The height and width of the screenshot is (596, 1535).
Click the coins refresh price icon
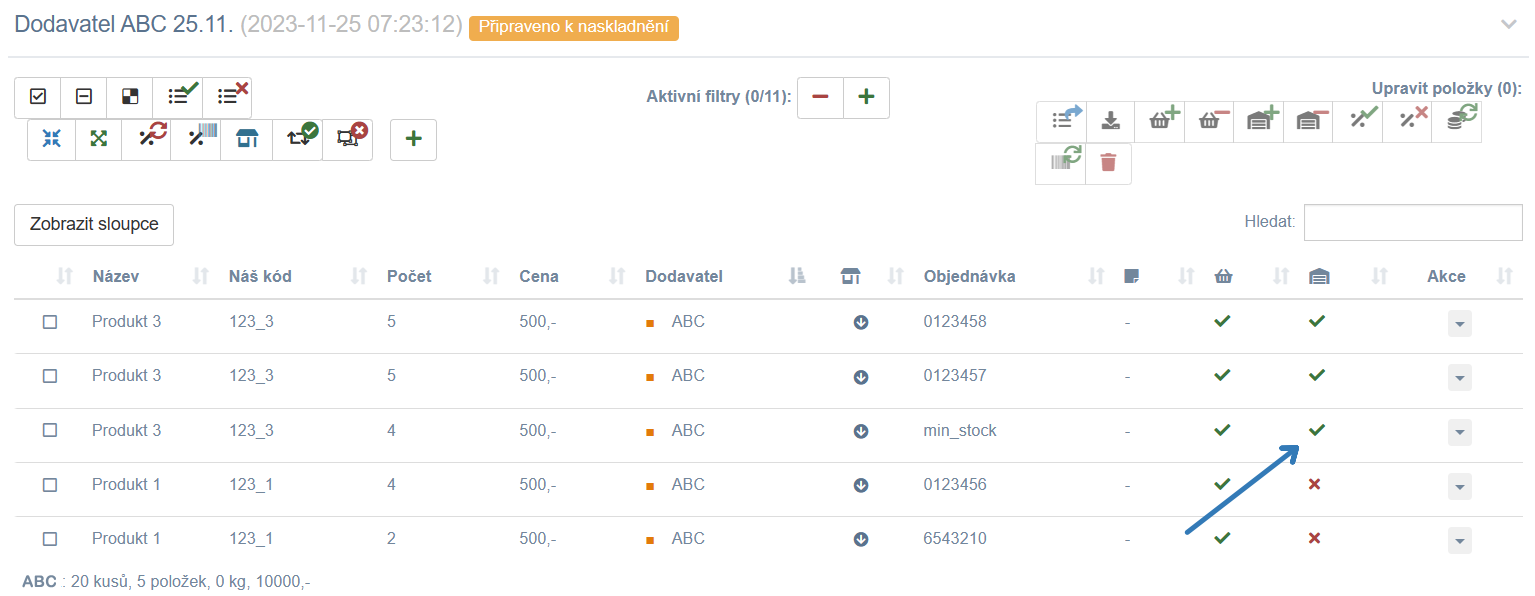pyautogui.click(x=1458, y=121)
